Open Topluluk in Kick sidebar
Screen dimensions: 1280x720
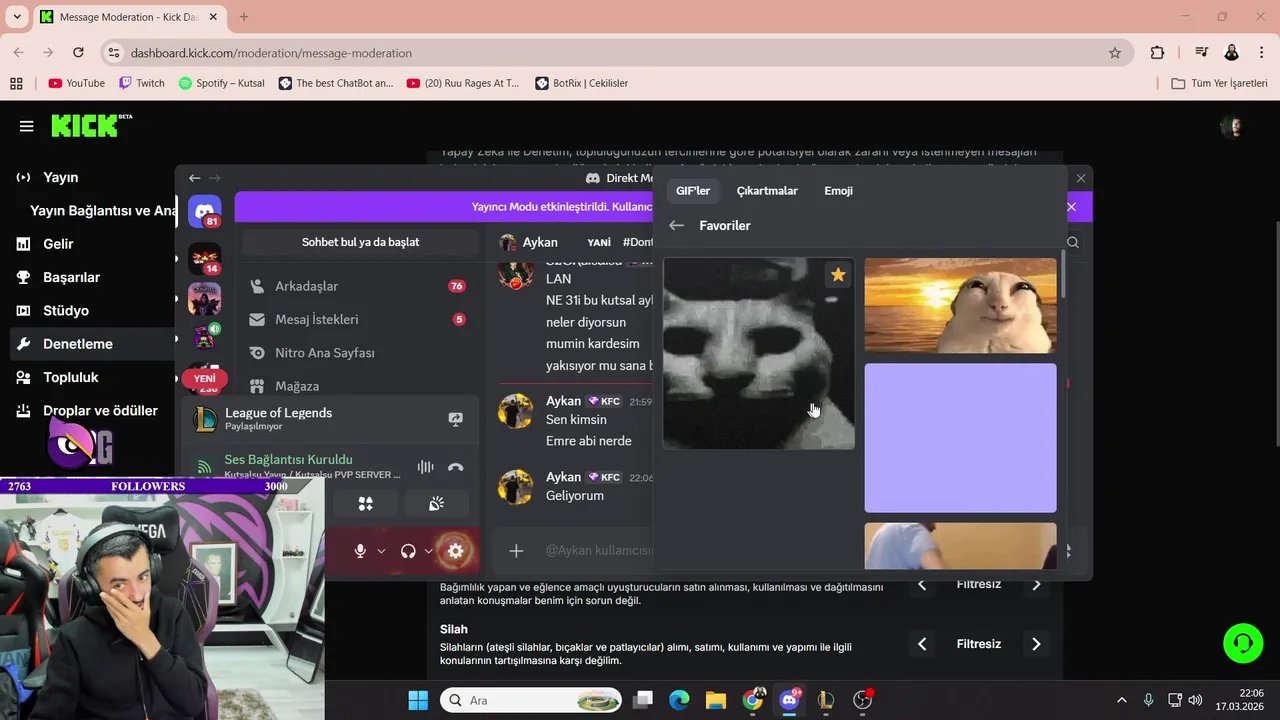70,378
